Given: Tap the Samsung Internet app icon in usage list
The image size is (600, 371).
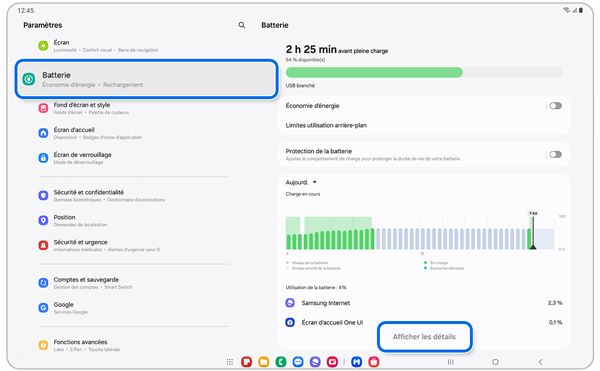Looking at the screenshot, I should click(x=290, y=303).
